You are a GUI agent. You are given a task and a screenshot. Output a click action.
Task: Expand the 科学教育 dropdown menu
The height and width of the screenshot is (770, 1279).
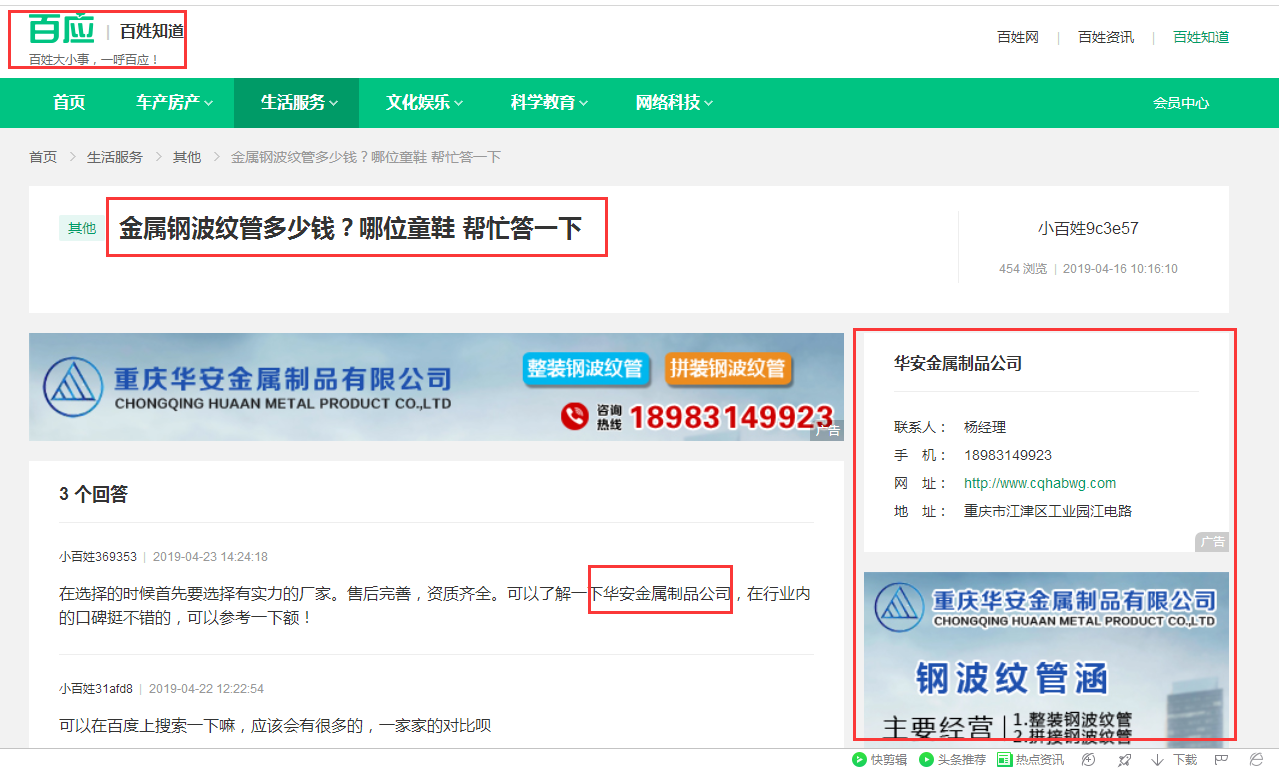[549, 102]
